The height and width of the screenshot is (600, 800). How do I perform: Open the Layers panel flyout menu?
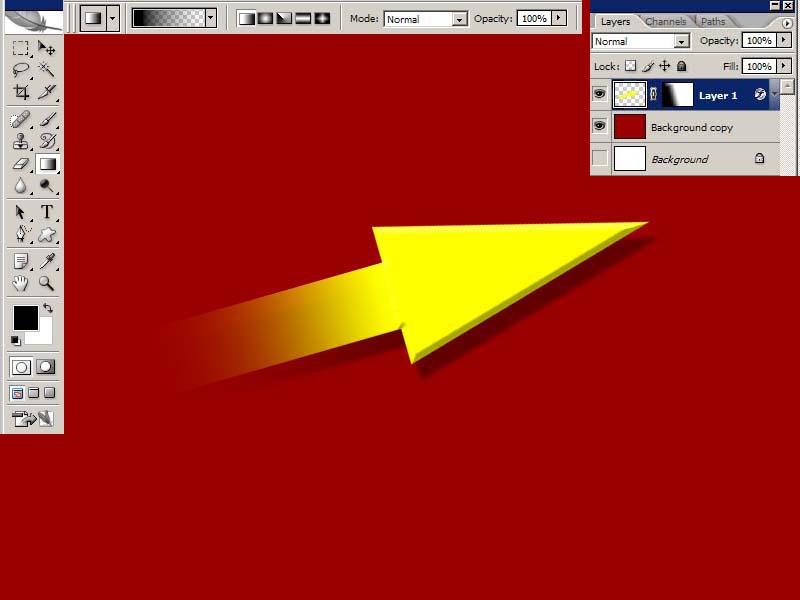(x=786, y=23)
